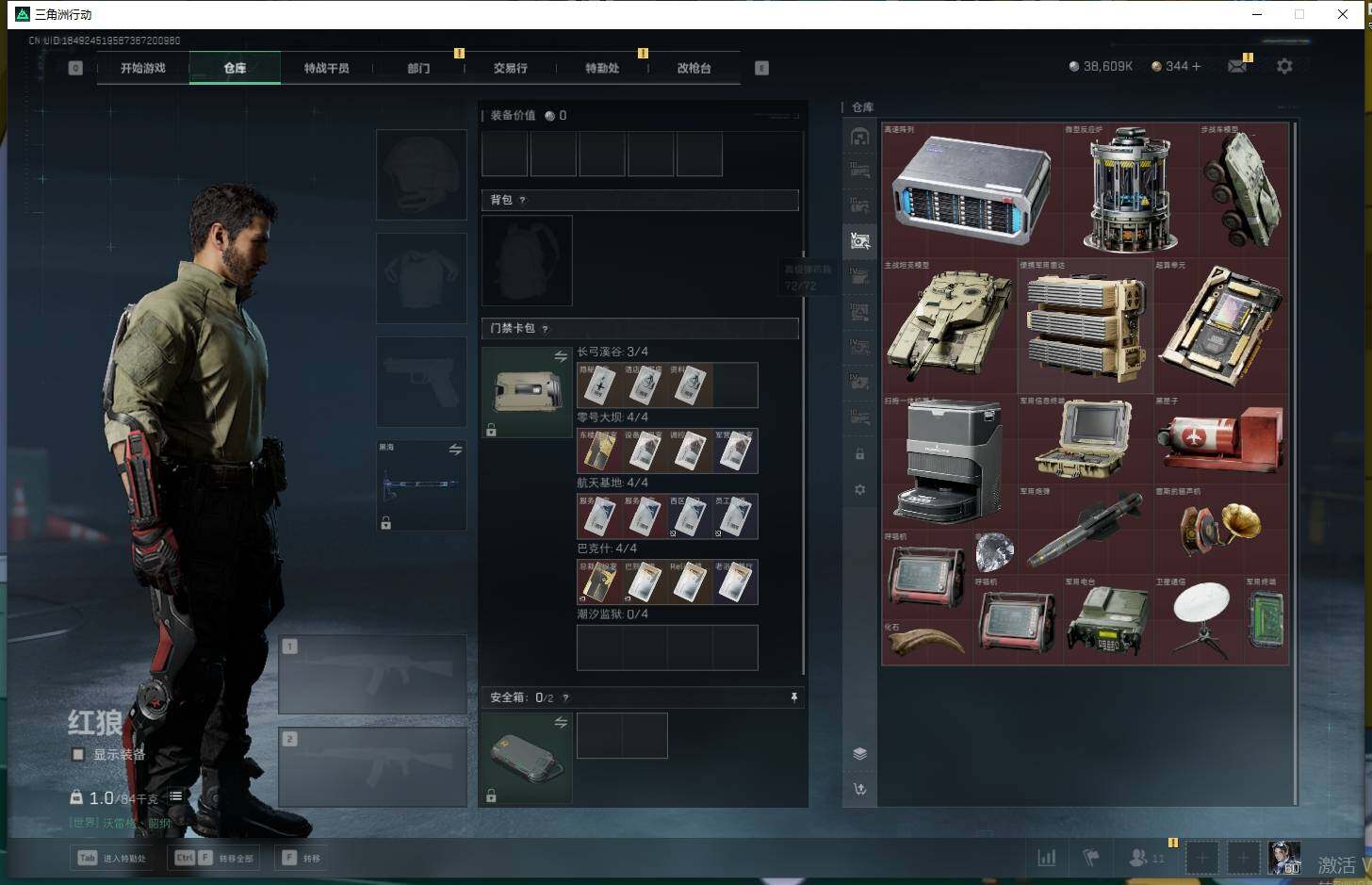
Task: Open the 部门 tab
Action: click(418, 68)
